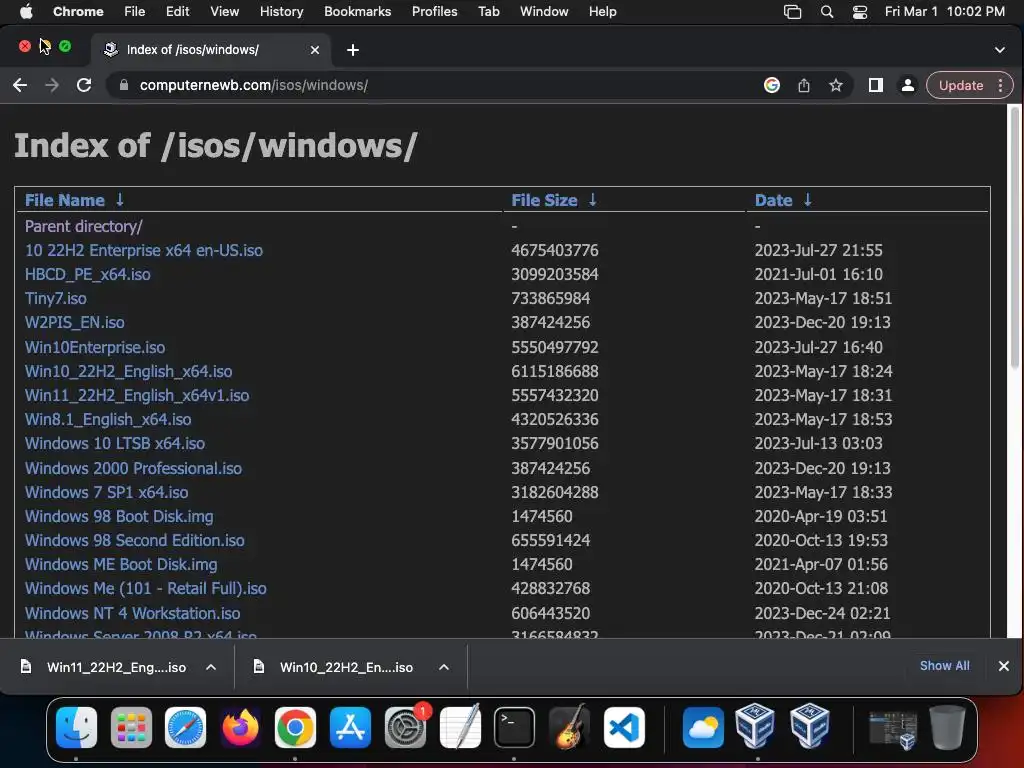The width and height of the screenshot is (1024, 768).
Task: Open the macOS Spotlight search icon
Action: 826,11
